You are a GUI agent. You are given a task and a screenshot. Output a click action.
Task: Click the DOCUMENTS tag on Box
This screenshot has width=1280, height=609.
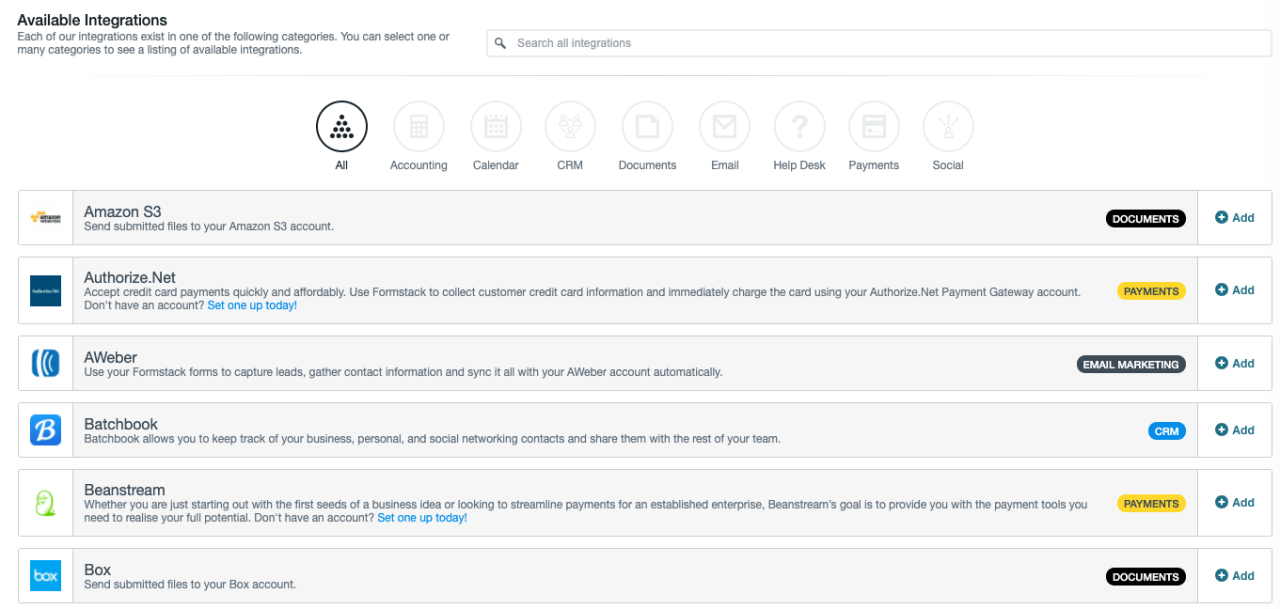coord(1146,577)
